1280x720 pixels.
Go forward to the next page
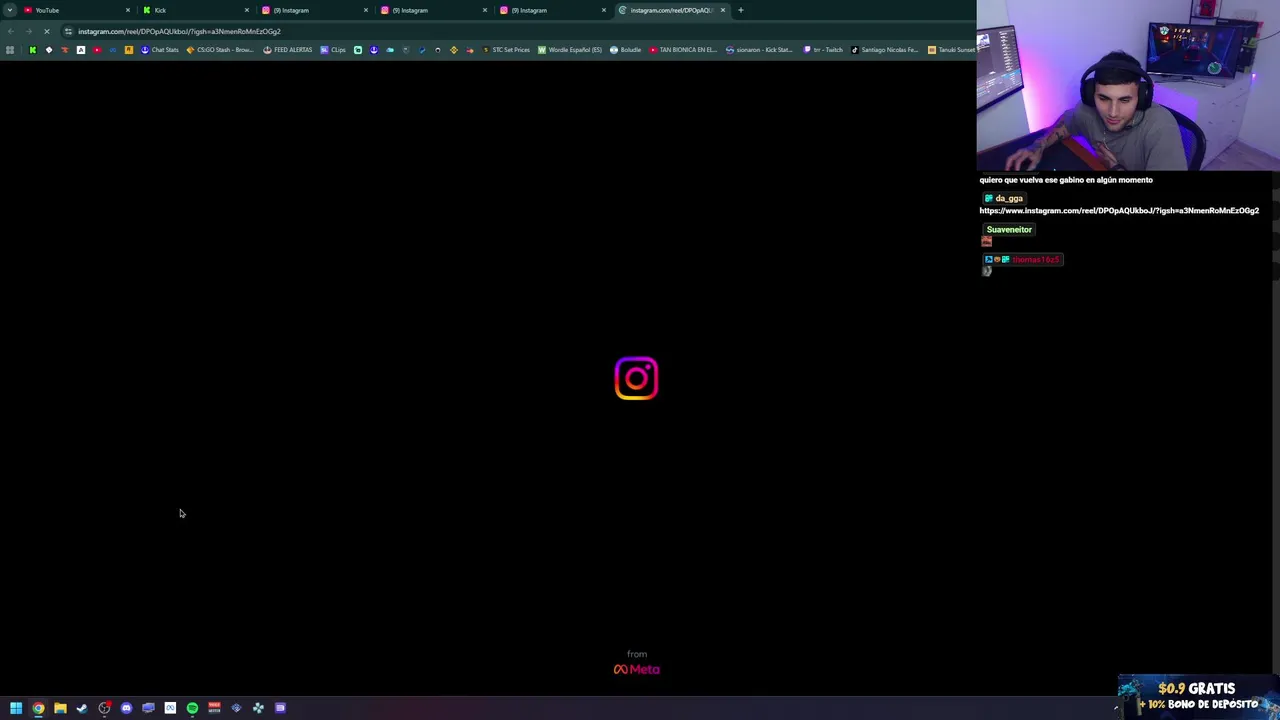[x=28, y=31]
